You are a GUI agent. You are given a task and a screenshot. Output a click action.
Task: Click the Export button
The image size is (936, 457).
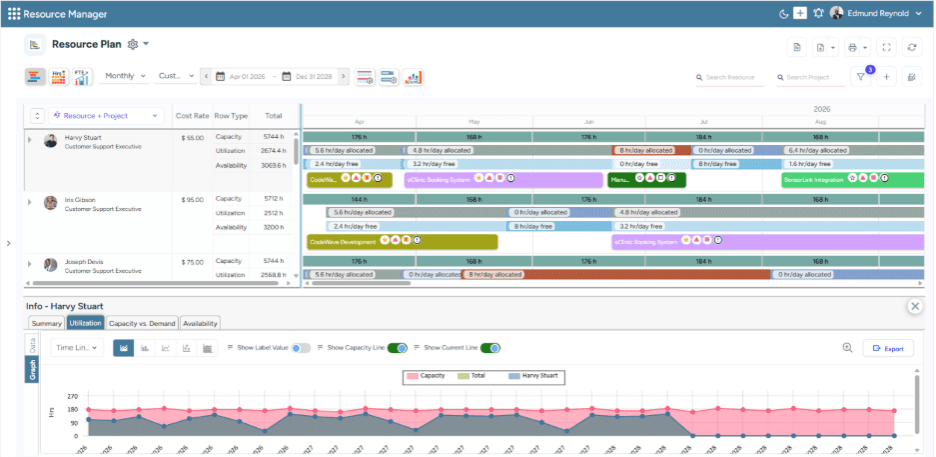(x=888, y=348)
